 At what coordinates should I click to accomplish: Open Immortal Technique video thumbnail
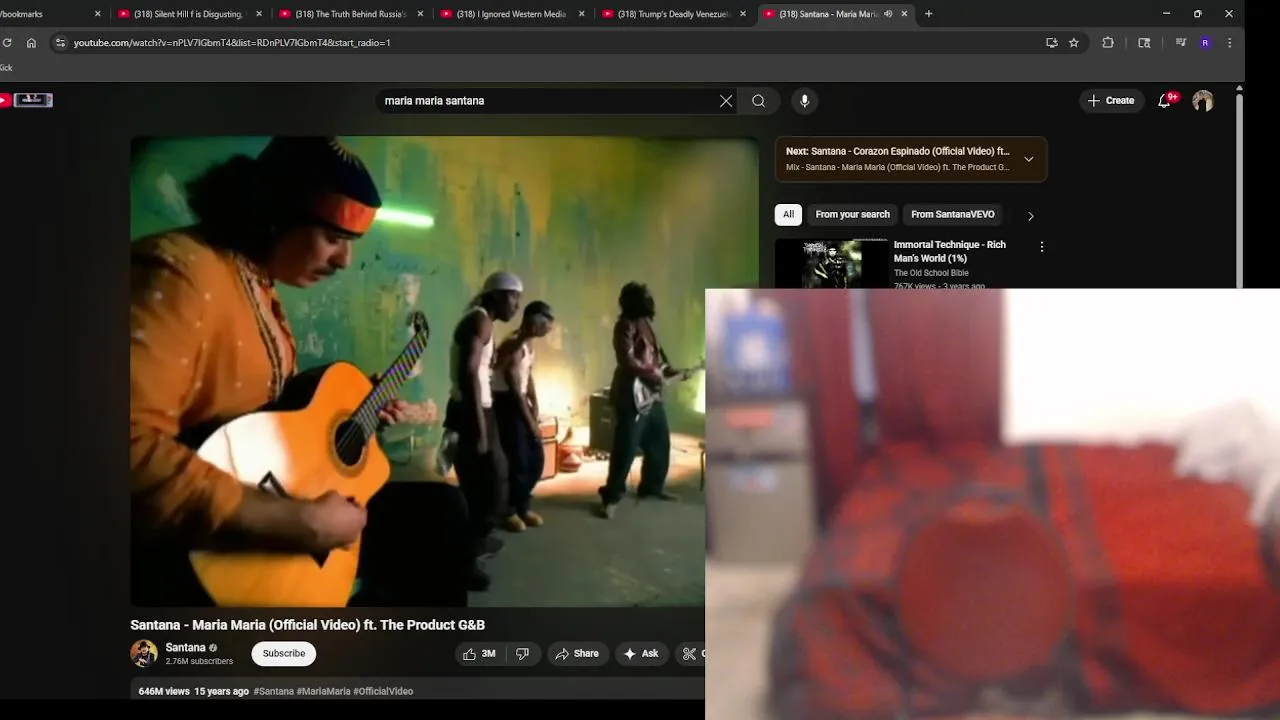[831, 264]
